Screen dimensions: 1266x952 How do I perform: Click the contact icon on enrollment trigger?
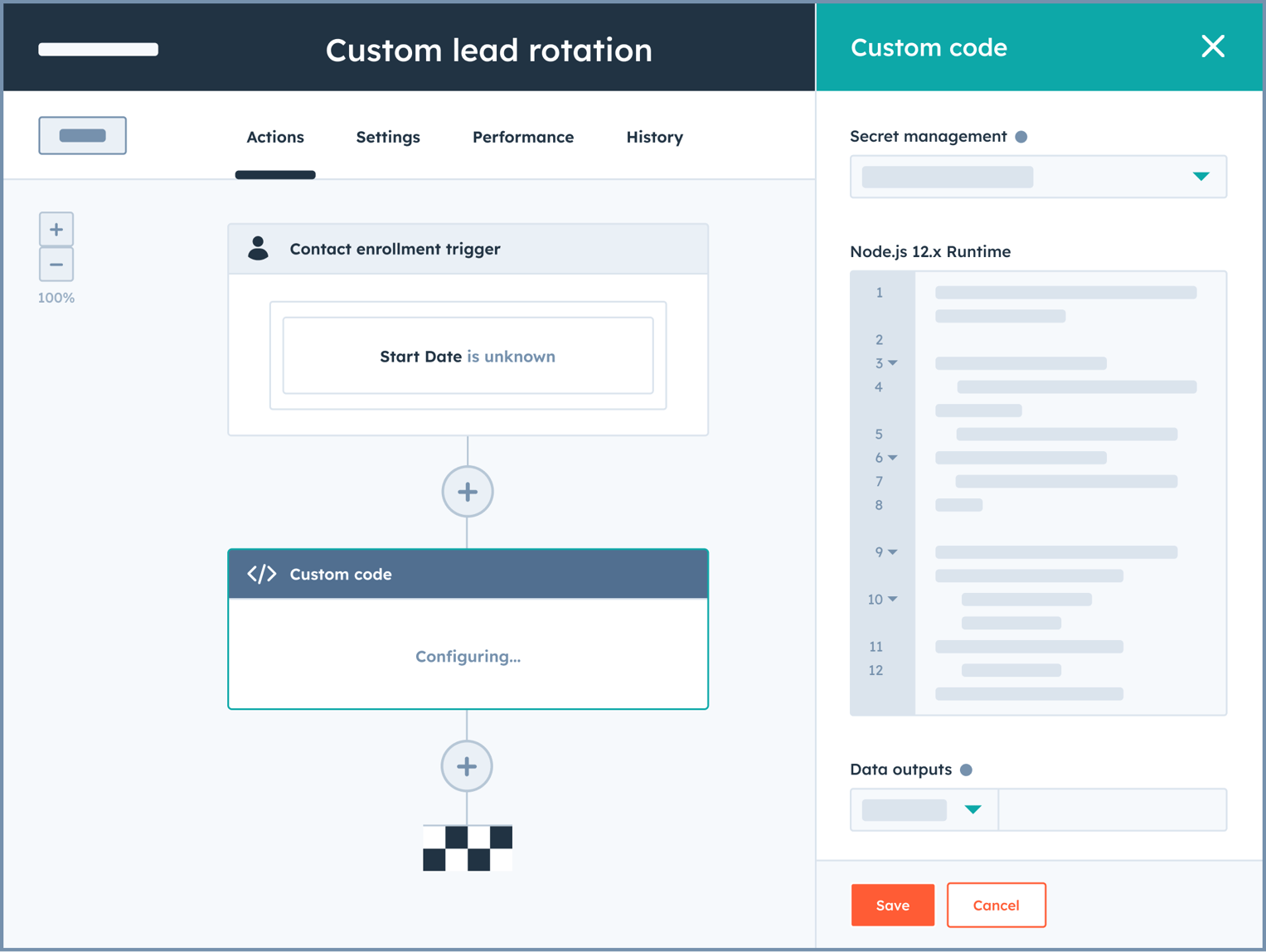(x=258, y=248)
